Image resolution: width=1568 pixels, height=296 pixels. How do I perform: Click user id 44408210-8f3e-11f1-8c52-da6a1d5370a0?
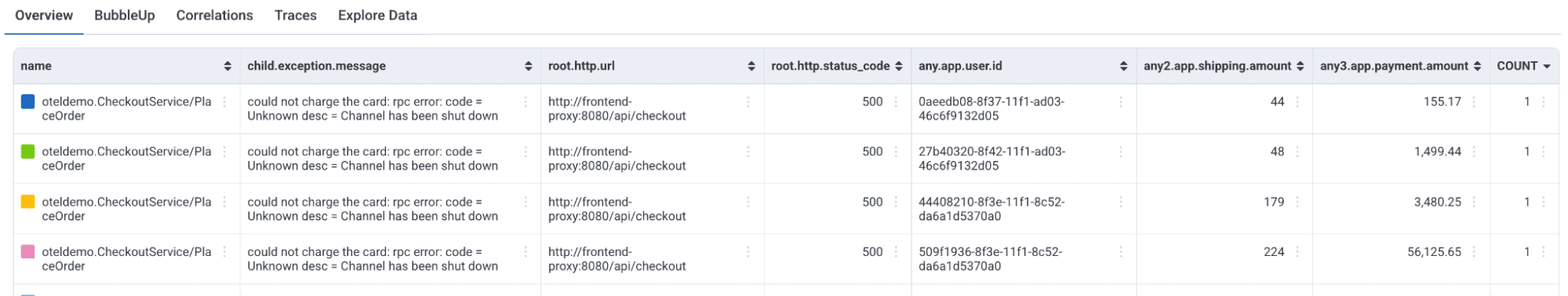pos(991,209)
